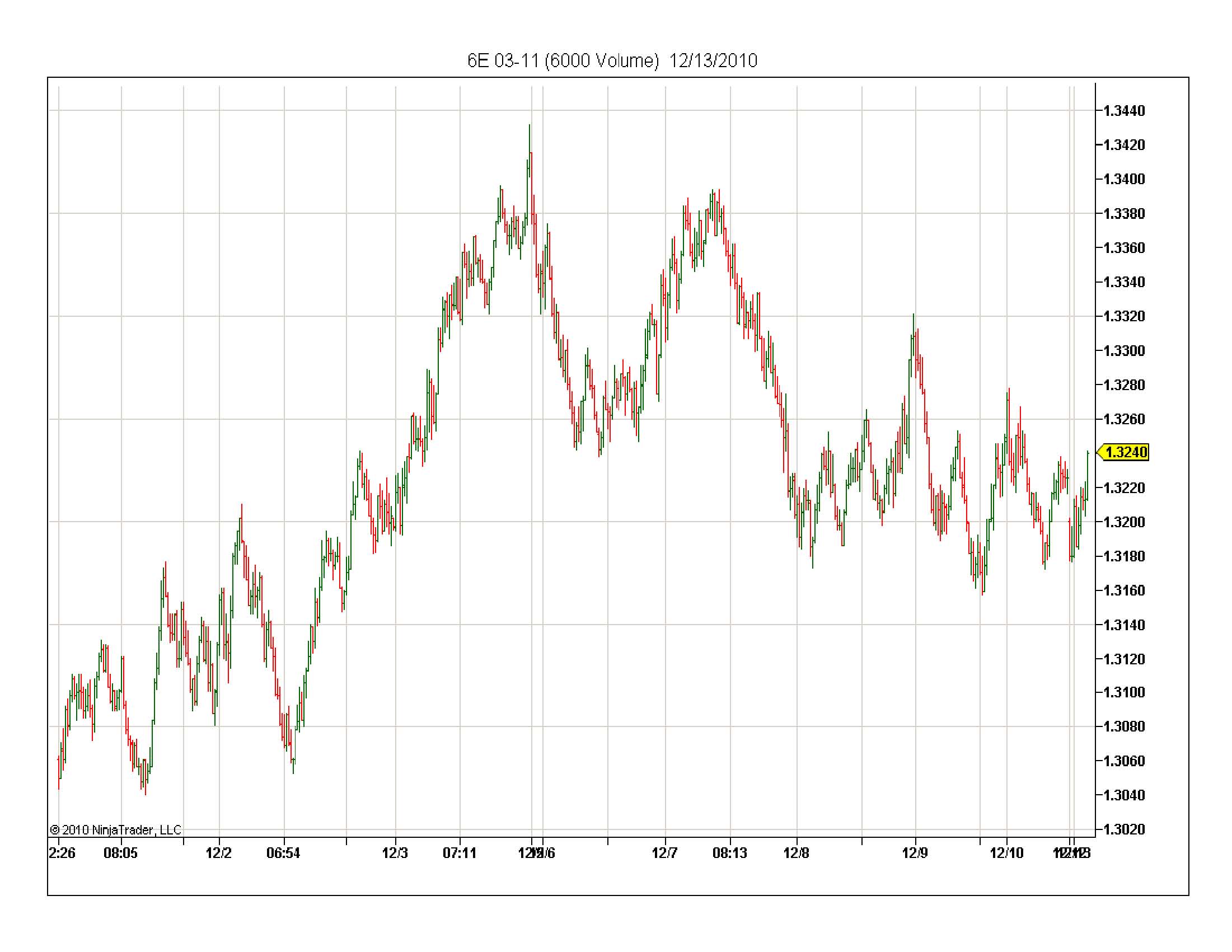Image resolution: width=1232 pixels, height=952 pixels.
Task: Click the 12/10 date axis label
Action: [x=1006, y=853]
